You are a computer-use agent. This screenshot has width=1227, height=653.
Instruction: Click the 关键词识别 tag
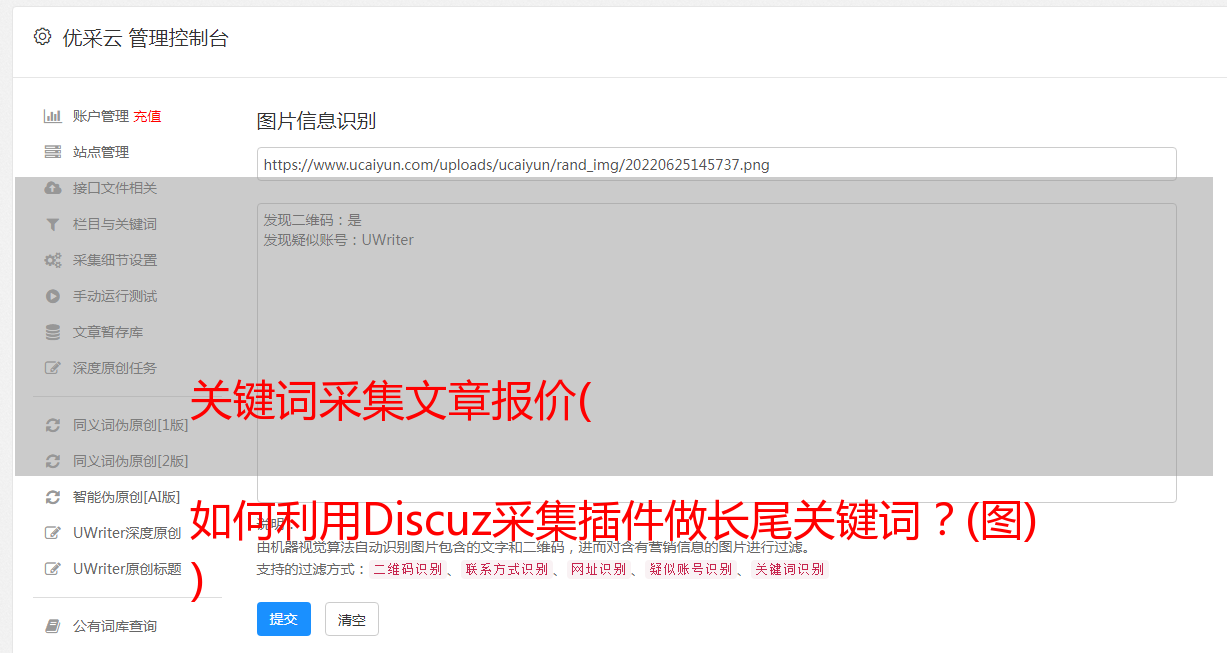789,569
